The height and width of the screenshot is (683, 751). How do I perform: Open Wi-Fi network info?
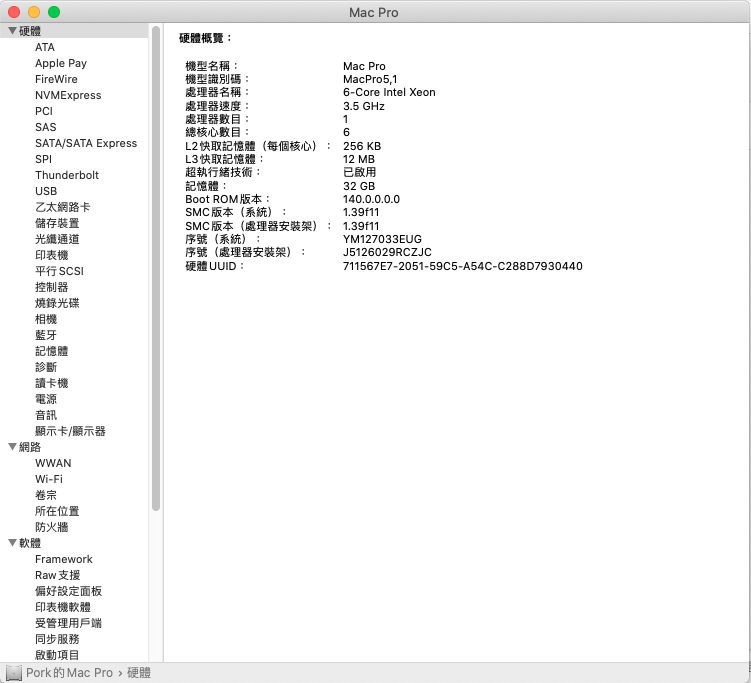[48, 479]
